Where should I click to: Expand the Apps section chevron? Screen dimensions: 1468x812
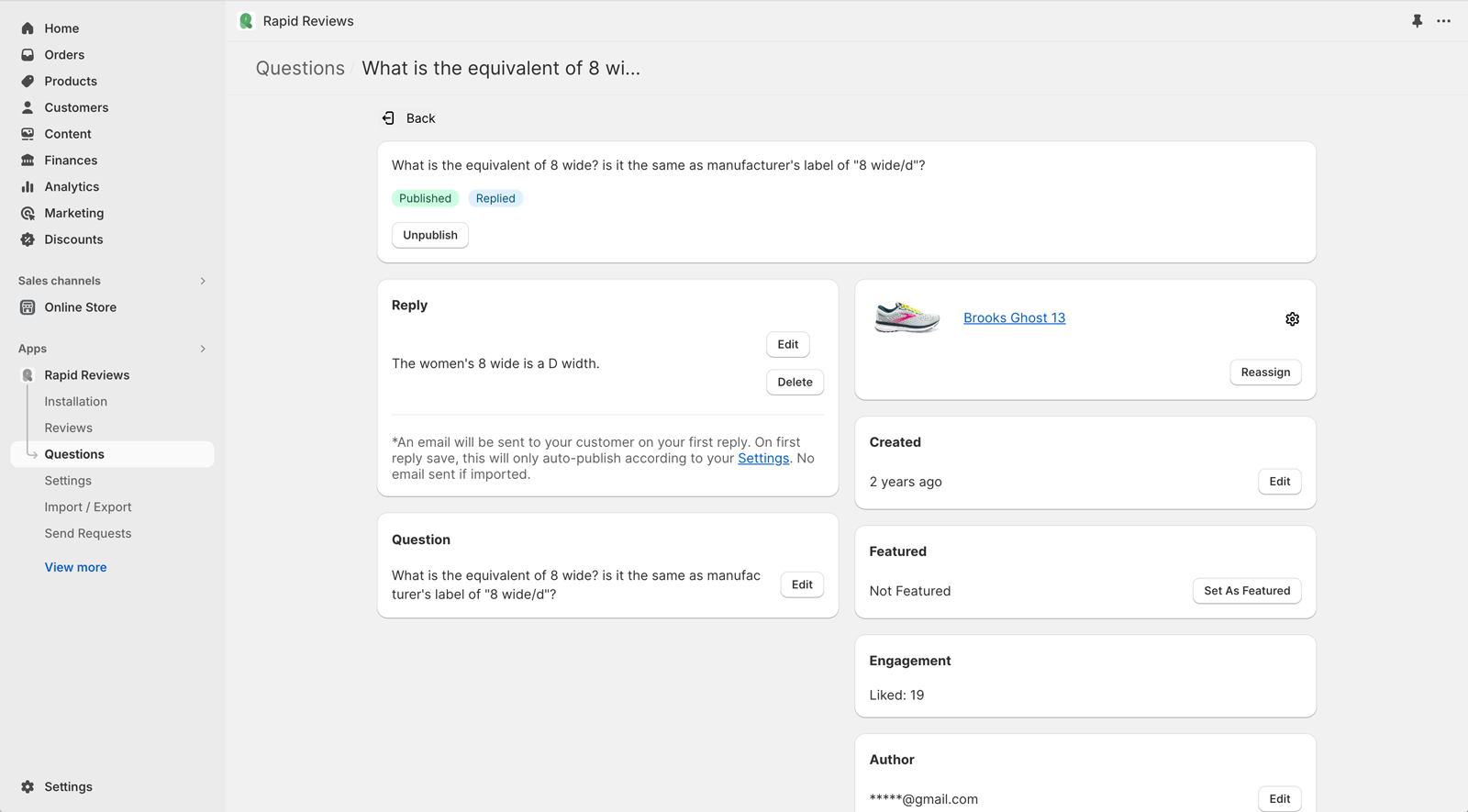(x=203, y=349)
